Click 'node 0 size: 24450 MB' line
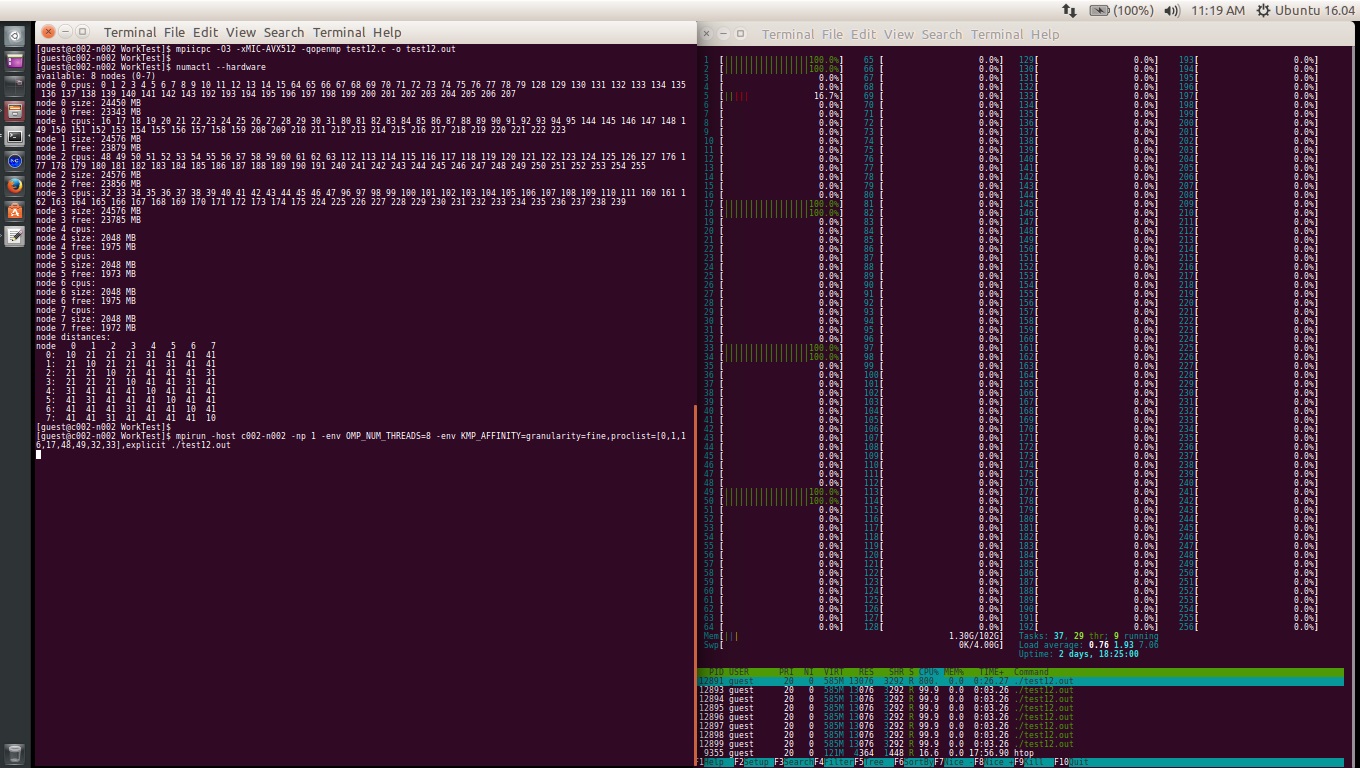1360x768 pixels. pyautogui.click(x=88, y=103)
